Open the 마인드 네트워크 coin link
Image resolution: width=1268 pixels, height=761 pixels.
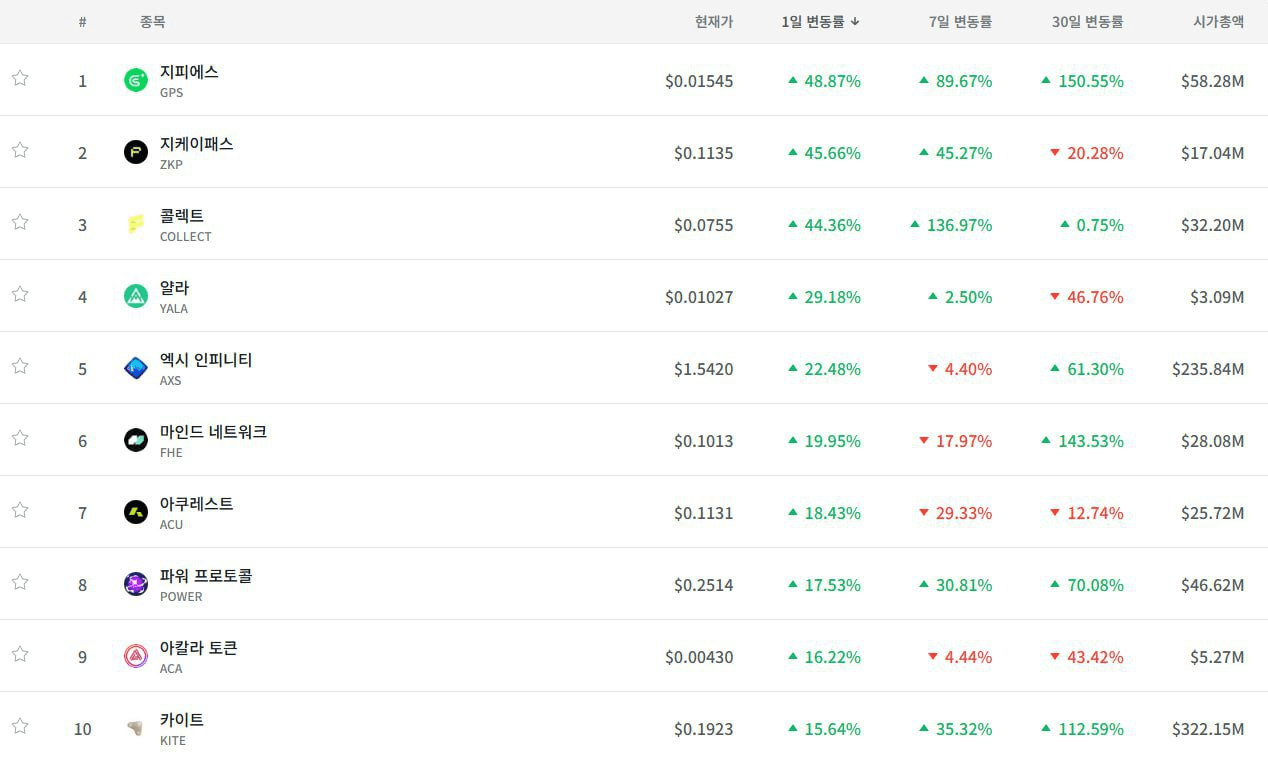213,432
